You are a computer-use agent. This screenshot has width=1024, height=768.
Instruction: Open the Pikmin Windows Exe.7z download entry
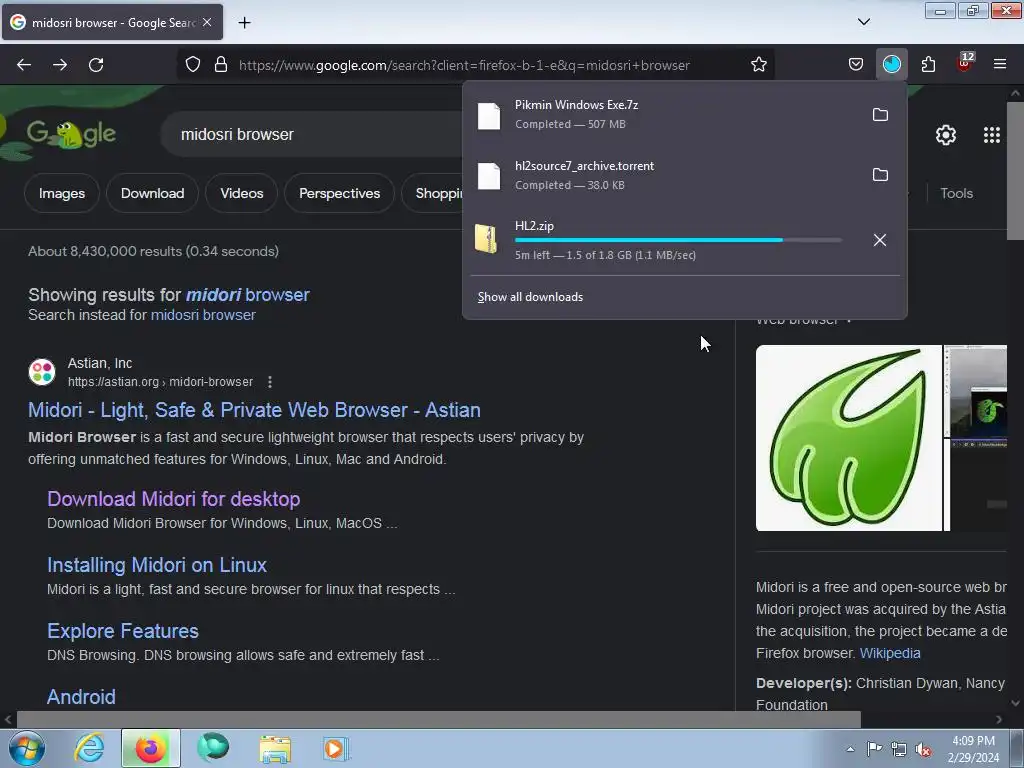tap(665, 115)
